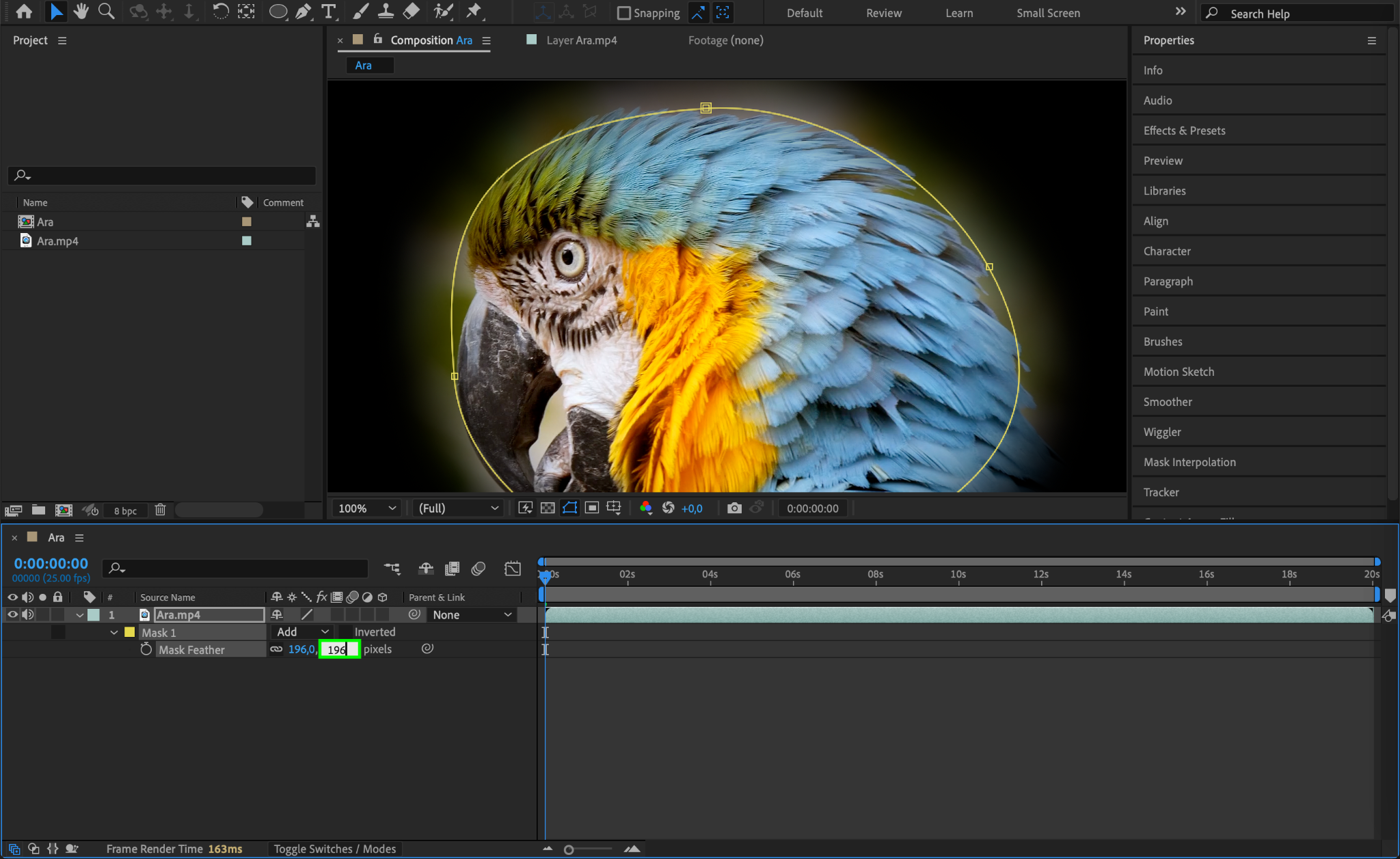Click the Mask Feather stopwatch
Screen dimensions: 1400x859
[146, 649]
